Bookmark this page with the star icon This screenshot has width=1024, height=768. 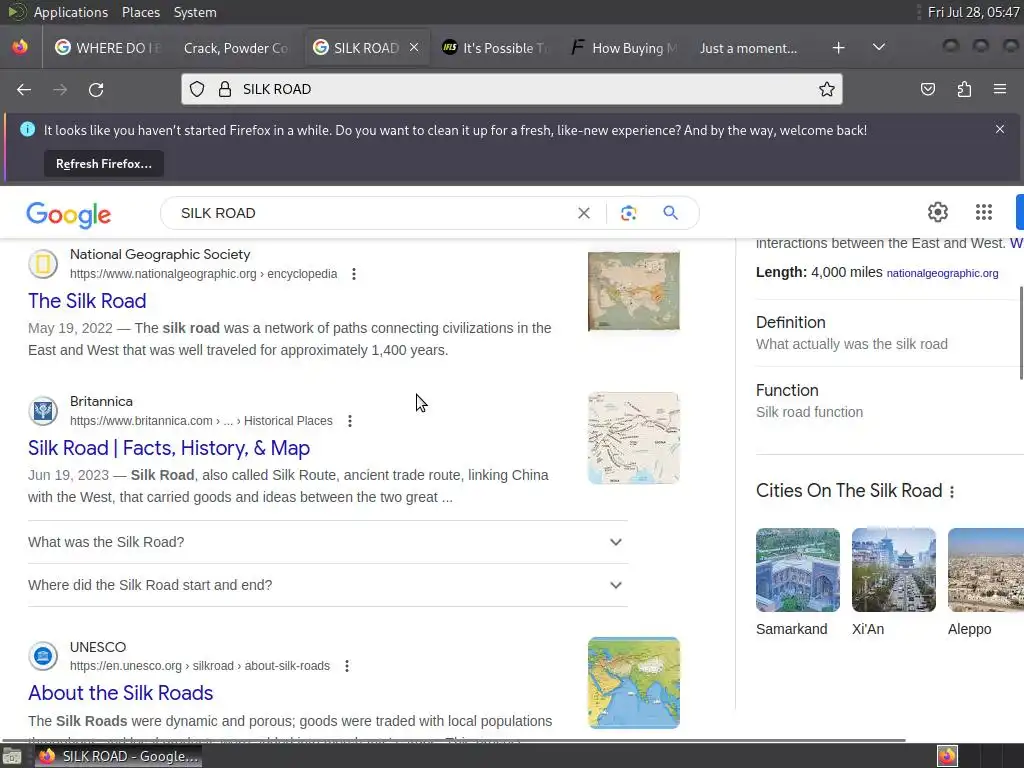827,89
